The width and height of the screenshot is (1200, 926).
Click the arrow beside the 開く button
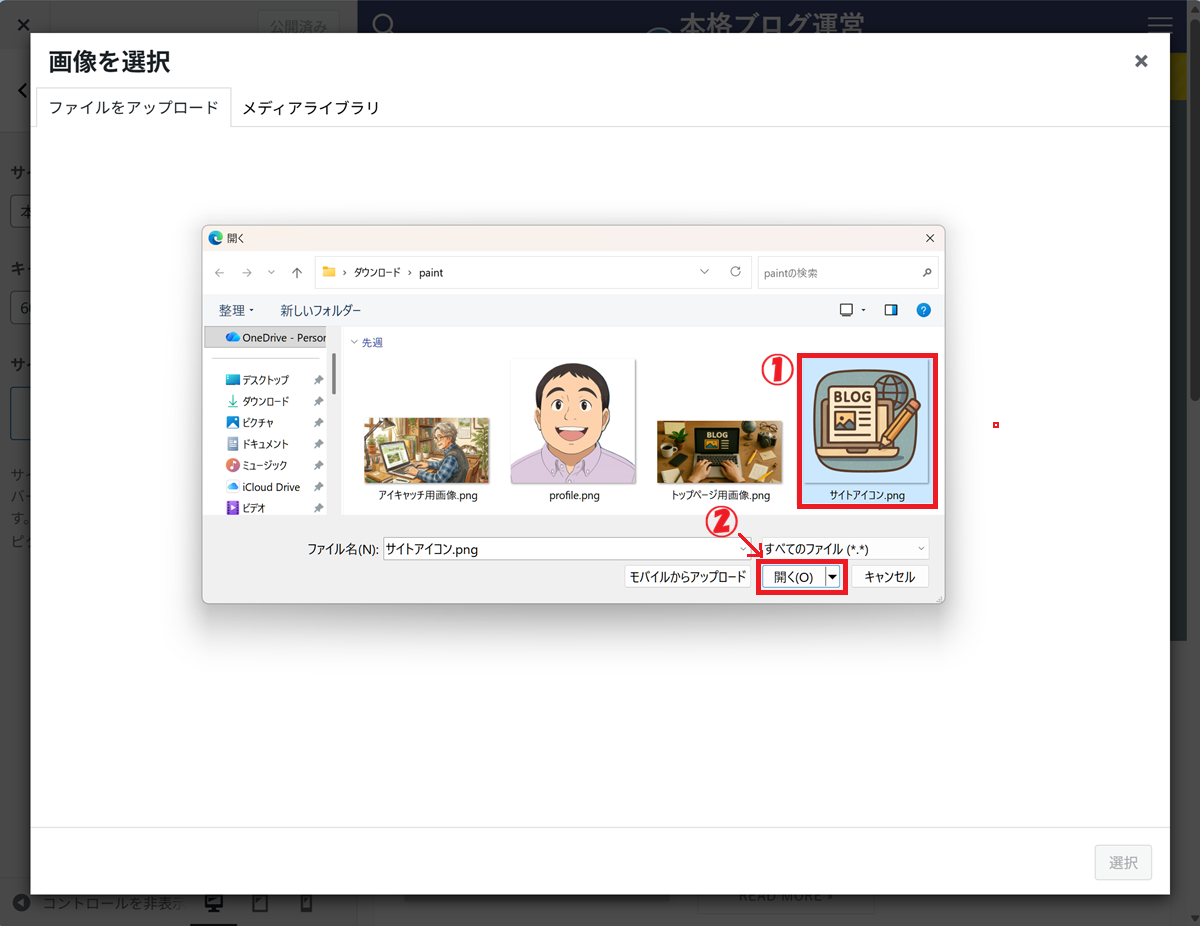[x=833, y=577]
